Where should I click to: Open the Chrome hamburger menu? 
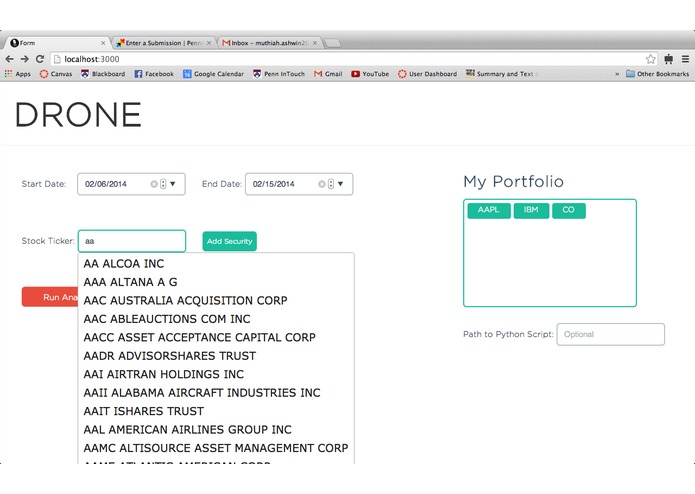point(685,59)
